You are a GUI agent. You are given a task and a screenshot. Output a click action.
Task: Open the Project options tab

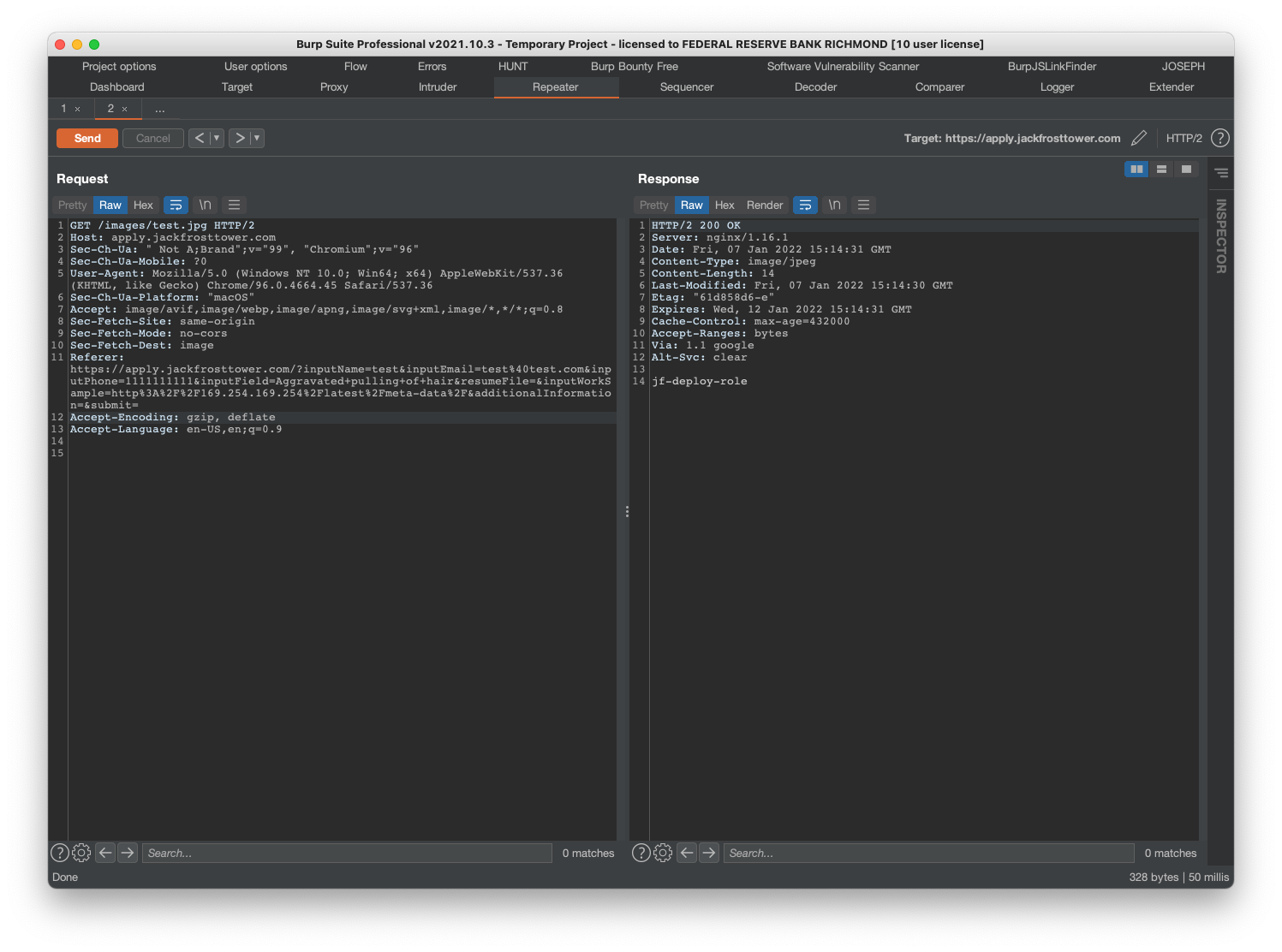[119, 67]
